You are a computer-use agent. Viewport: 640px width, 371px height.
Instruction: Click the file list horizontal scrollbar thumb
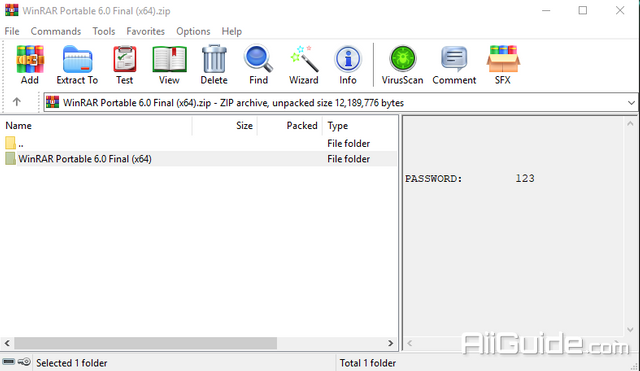[146, 343]
